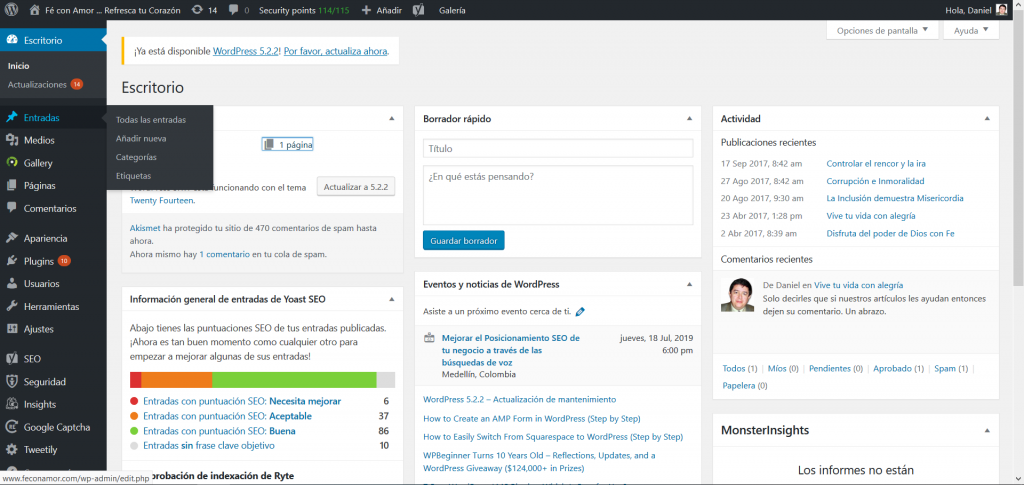
Task: Select Todas las entradas from submenu
Action: coord(150,120)
